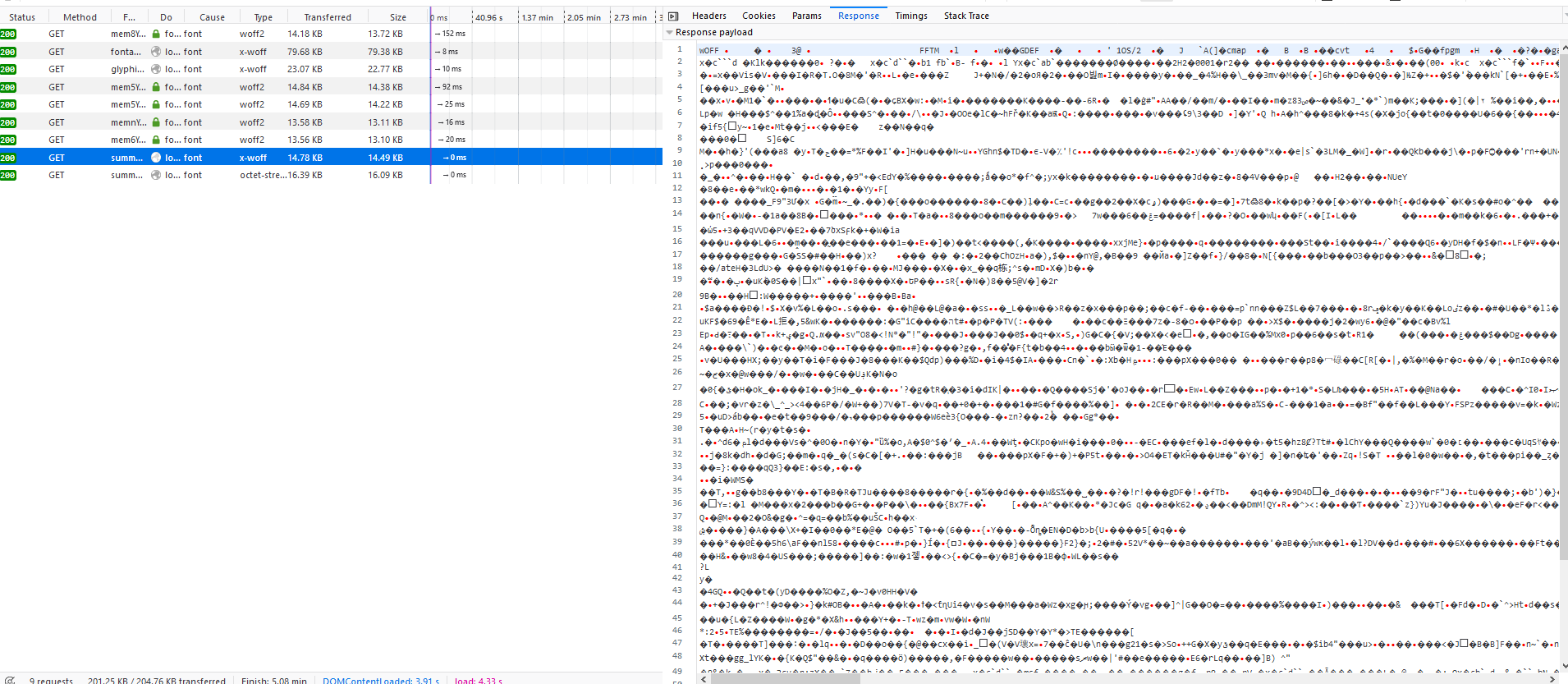
Task: Click the lock icon on the mem6Y row
Action: point(156,140)
